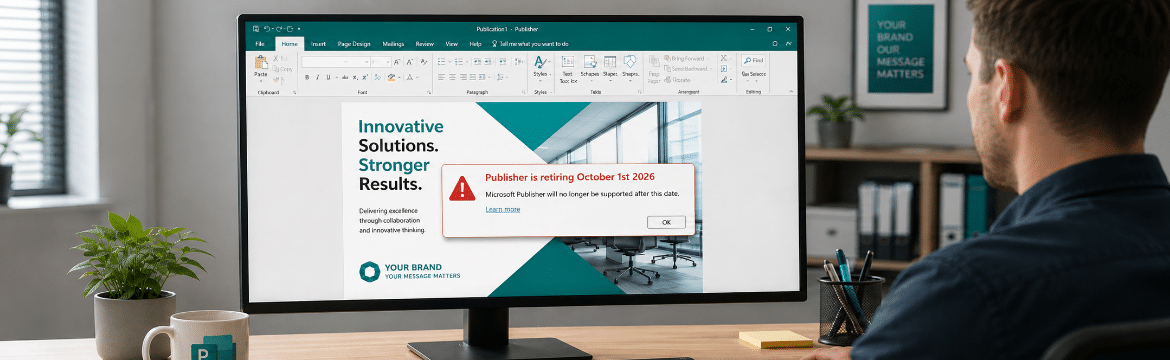Viewport: 1170px width, 360px height.
Task: Open the Mailings ribbon tab
Action: [393, 44]
